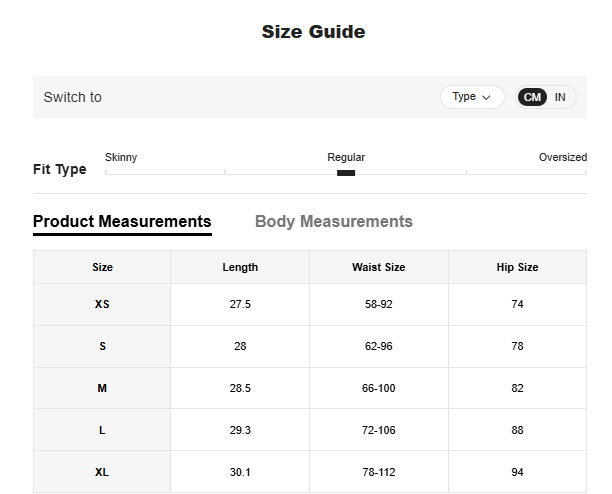
Task: Click the Switch to label
Action: click(x=72, y=97)
